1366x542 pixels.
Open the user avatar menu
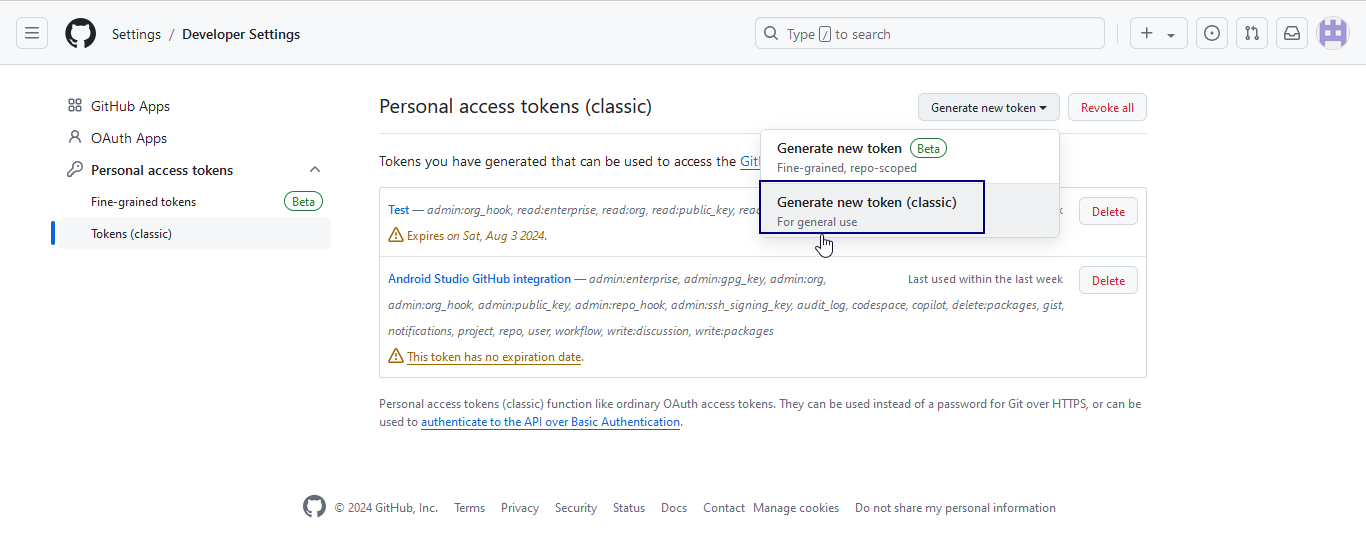[1333, 33]
